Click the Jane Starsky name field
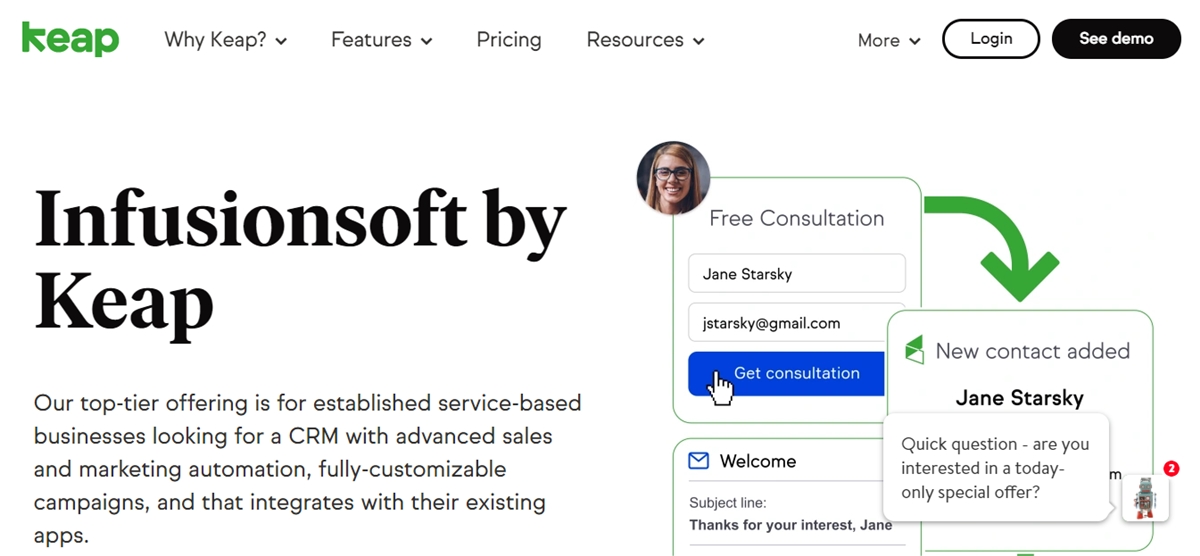1200x556 pixels. [x=797, y=274]
